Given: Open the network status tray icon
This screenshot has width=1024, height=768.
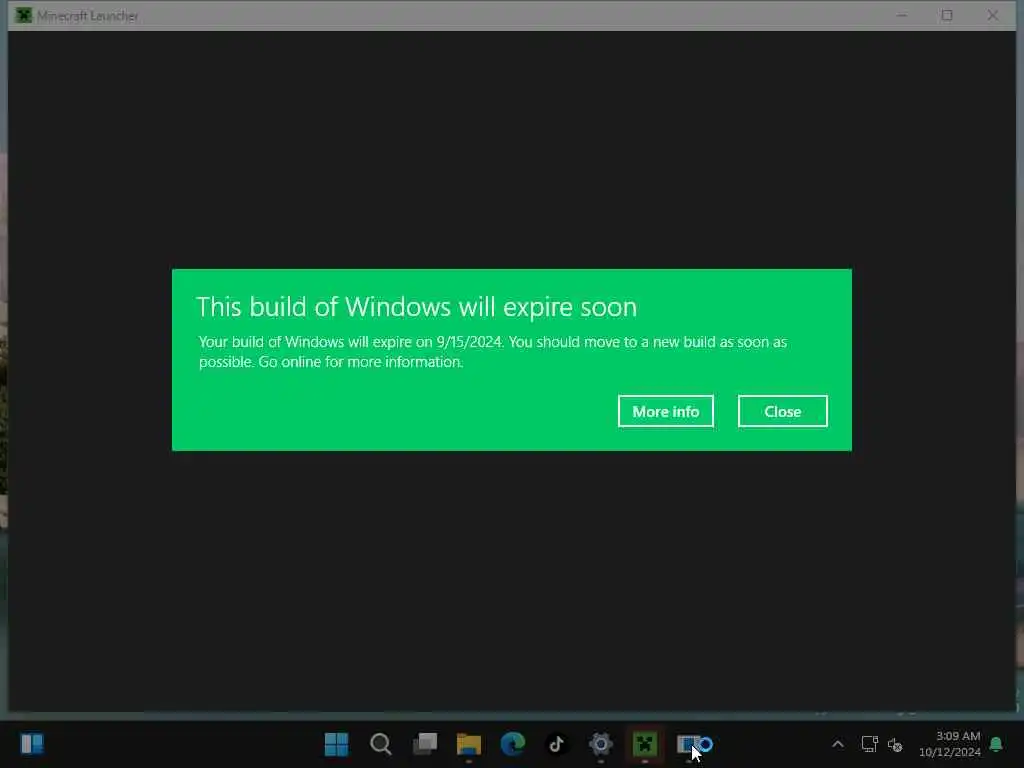Looking at the screenshot, I should coord(869,744).
